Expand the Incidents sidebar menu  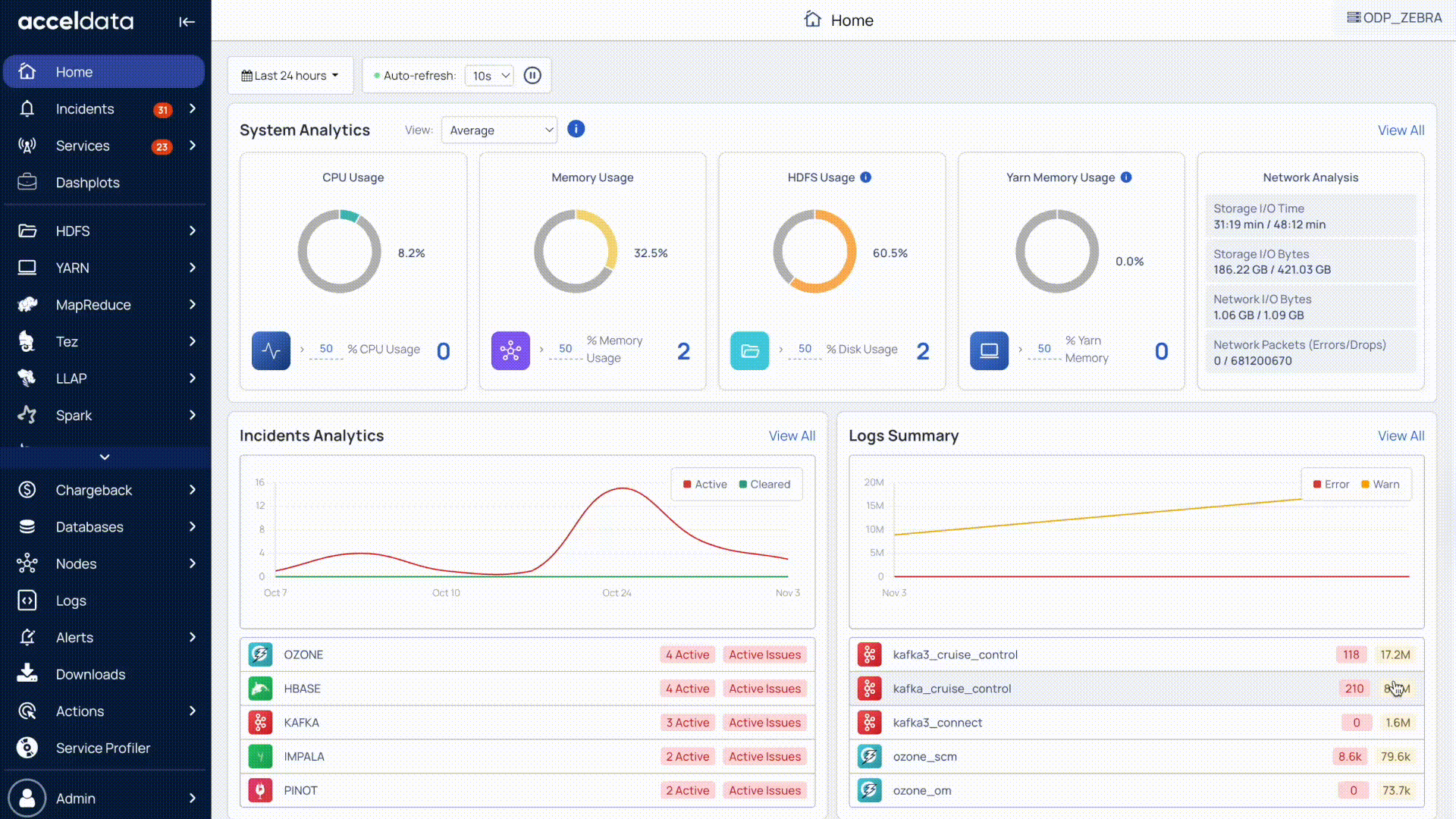pos(193,109)
